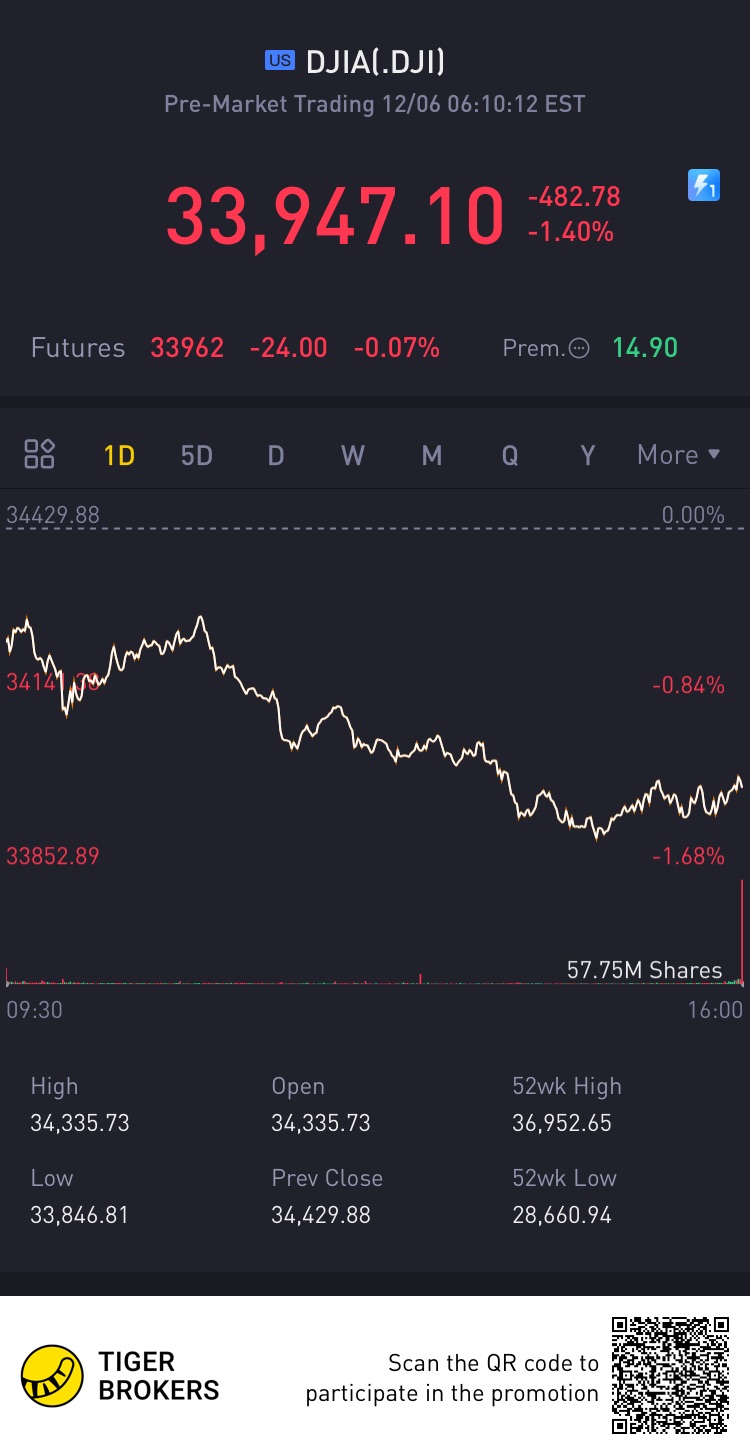
Task: Tap the Prem. 14.90 value
Action: (x=645, y=348)
